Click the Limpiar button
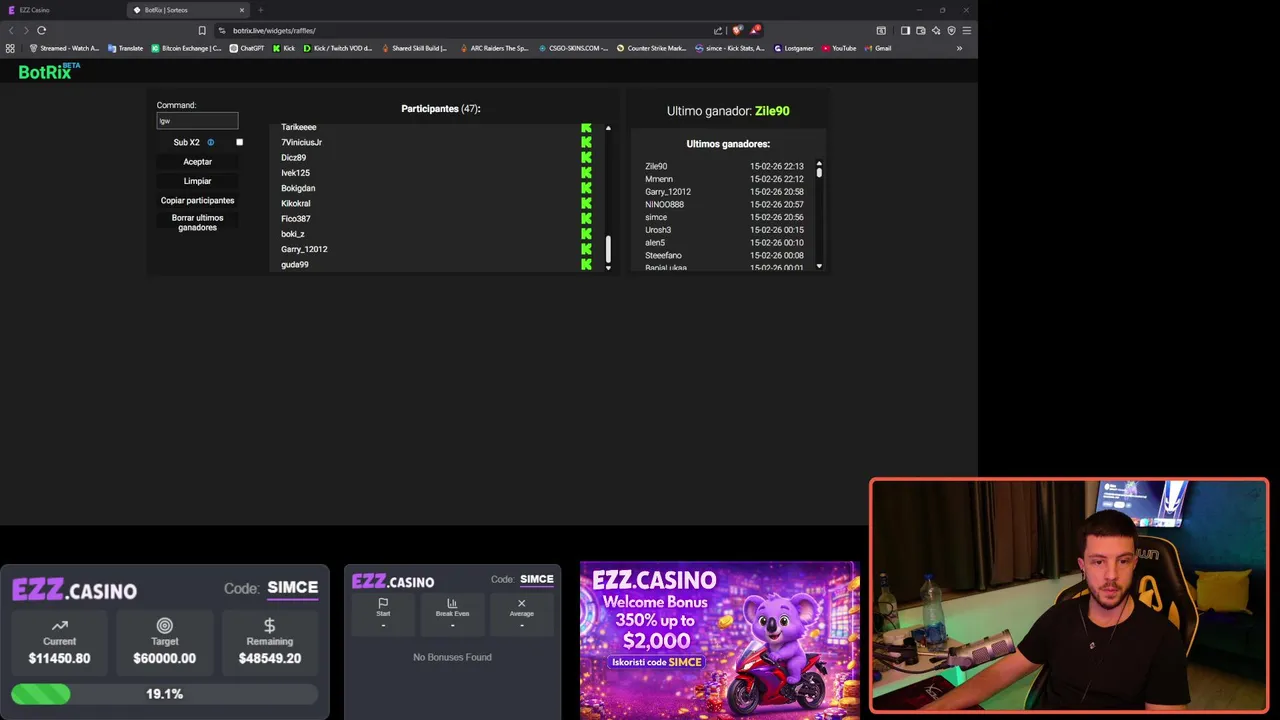This screenshot has height=720, width=1280. 197,181
